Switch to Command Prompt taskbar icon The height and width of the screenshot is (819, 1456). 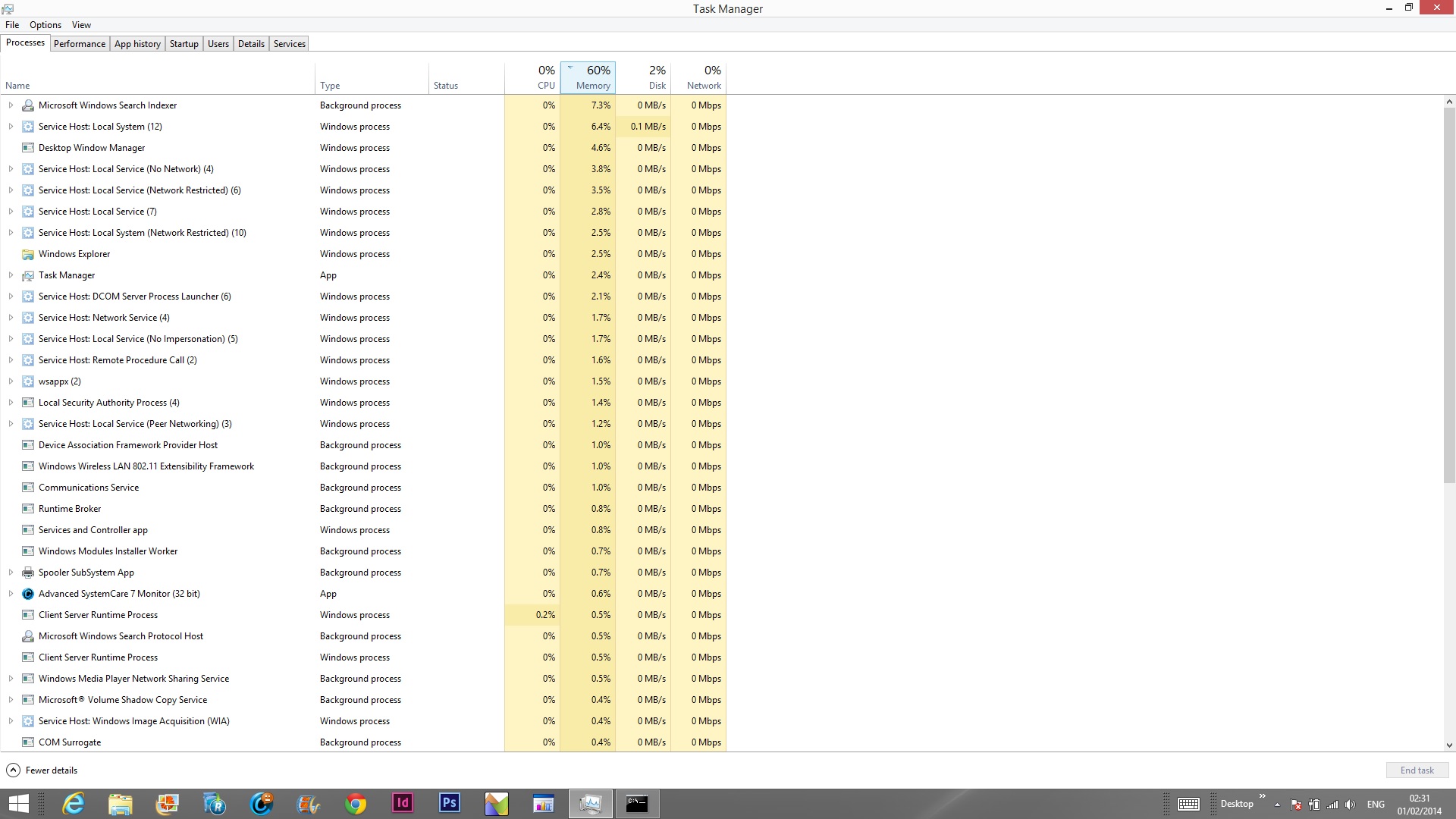(x=637, y=804)
